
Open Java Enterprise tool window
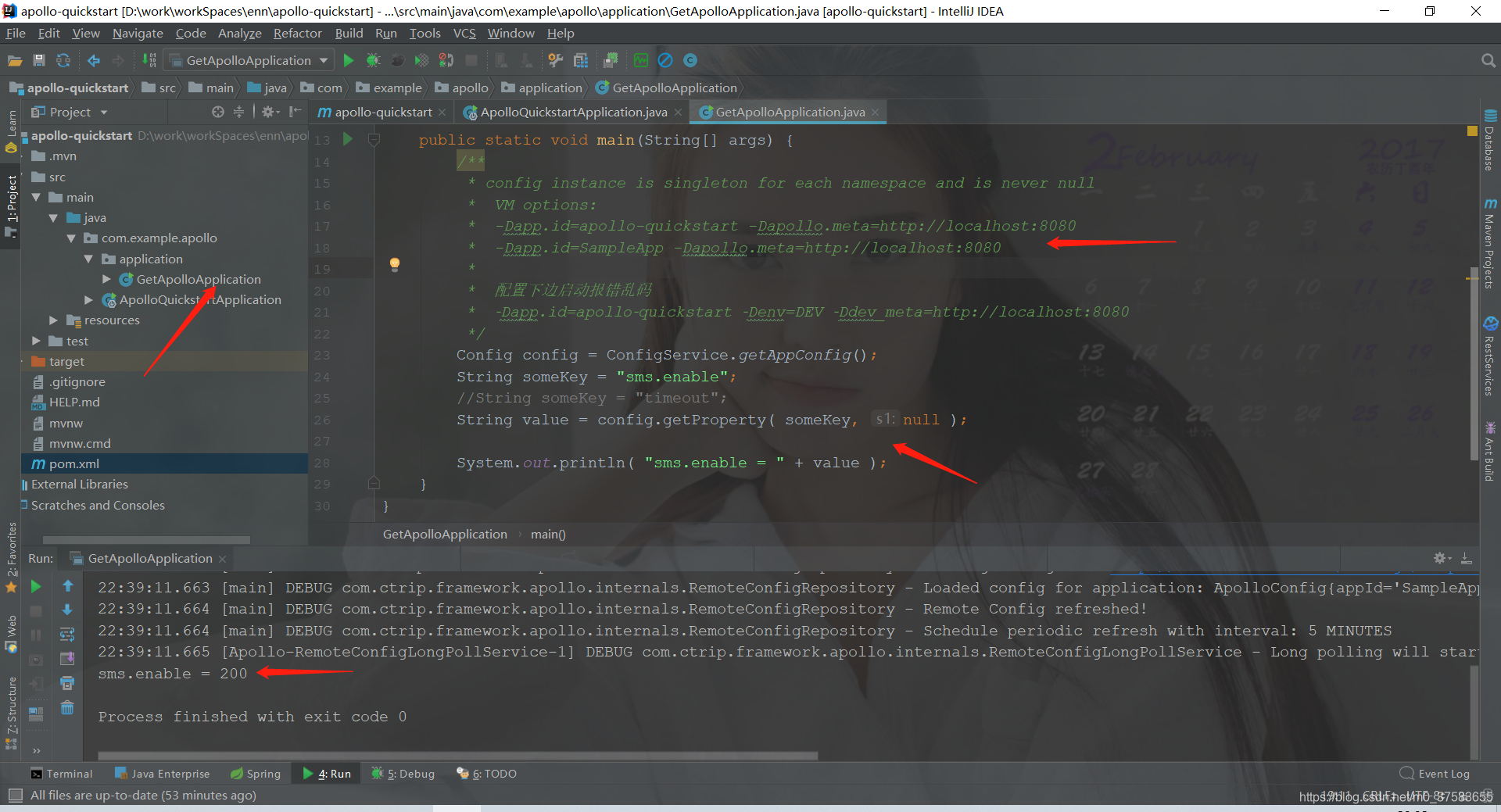point(162,774)
